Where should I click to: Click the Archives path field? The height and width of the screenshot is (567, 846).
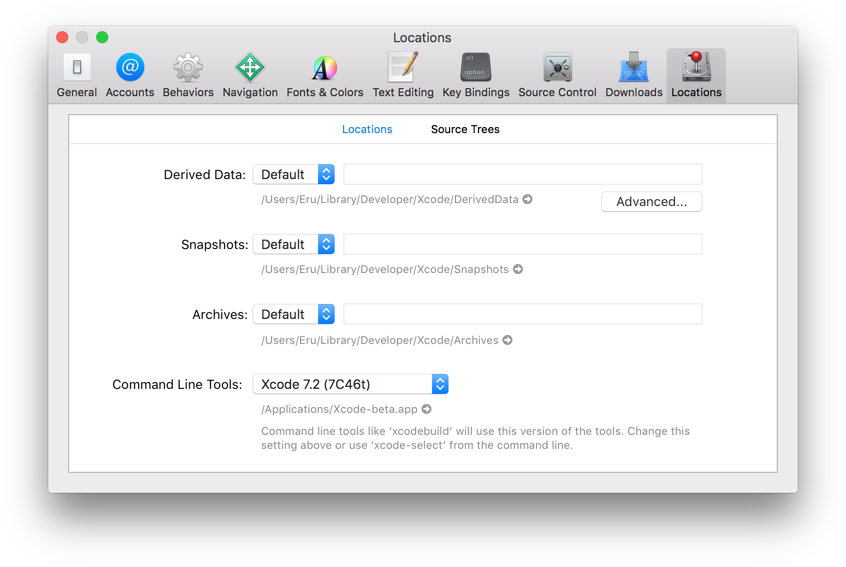tap(523, 314)
